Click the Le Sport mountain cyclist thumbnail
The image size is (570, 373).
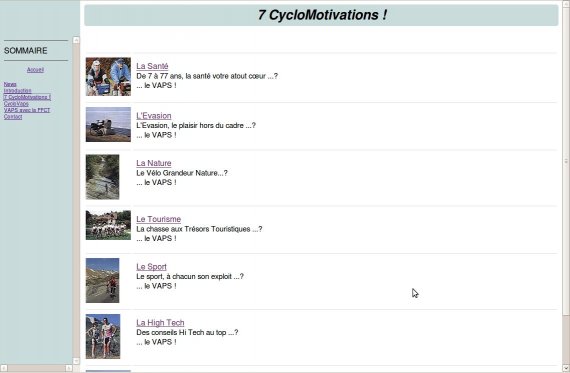103,281
